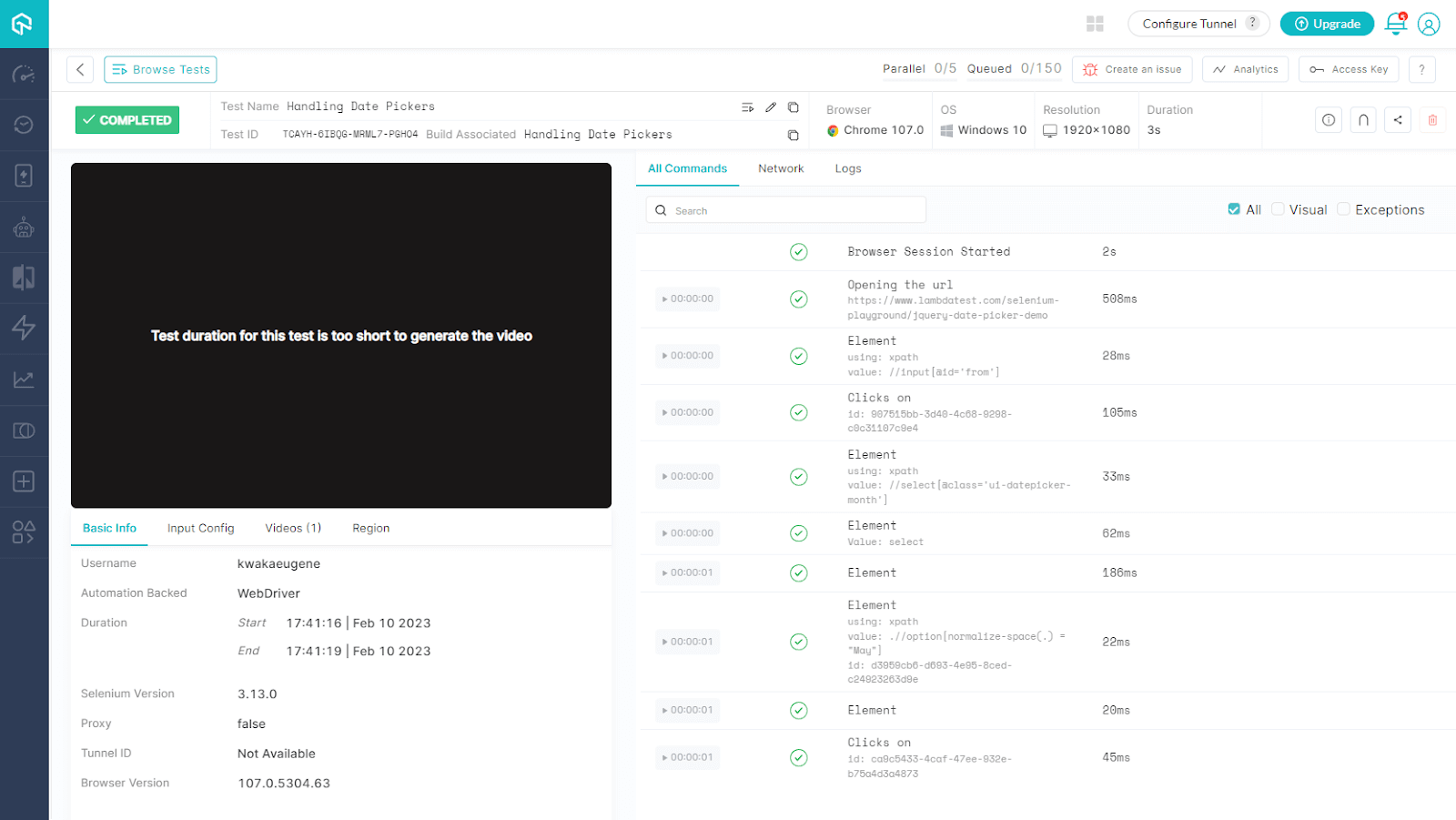Delete this test using the trash icon
The image size is (1456, 820).
pos(1432,119)
